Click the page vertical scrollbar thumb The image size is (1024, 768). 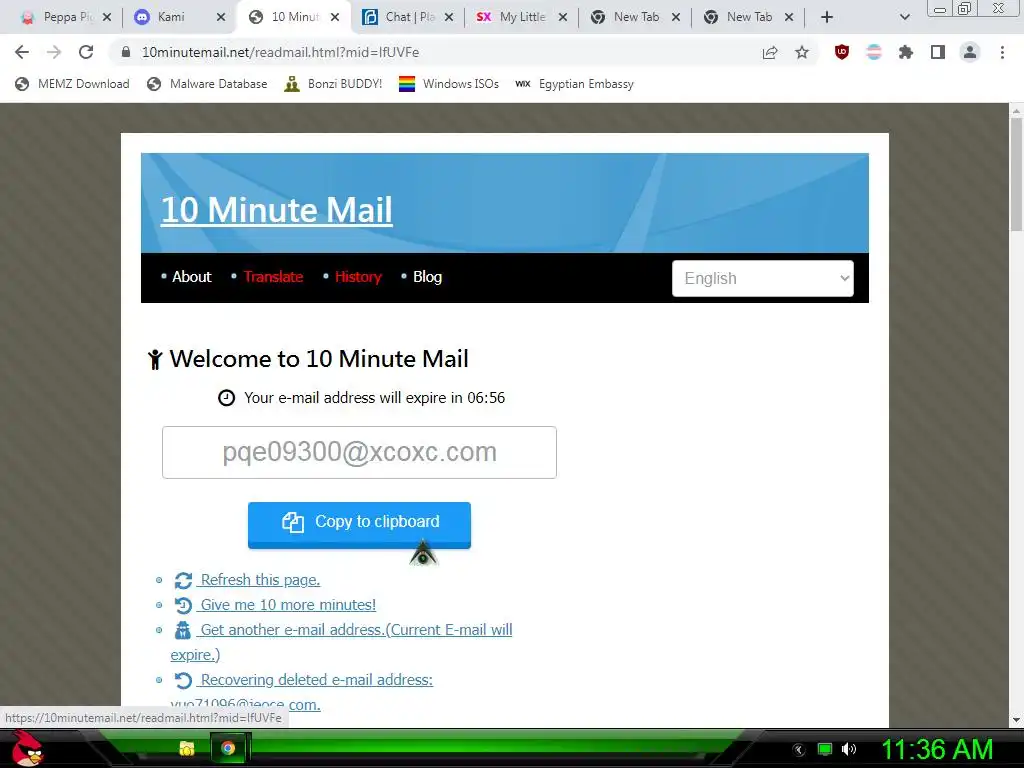(x=1016, y=174)
